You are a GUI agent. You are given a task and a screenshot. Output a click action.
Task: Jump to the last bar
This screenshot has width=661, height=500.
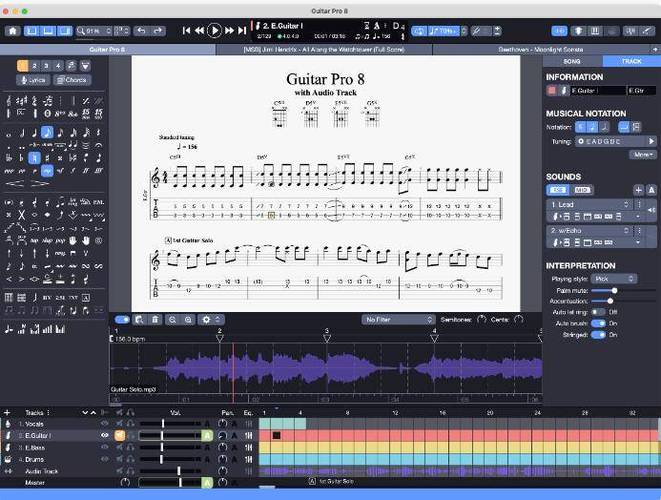coord(242,30)
